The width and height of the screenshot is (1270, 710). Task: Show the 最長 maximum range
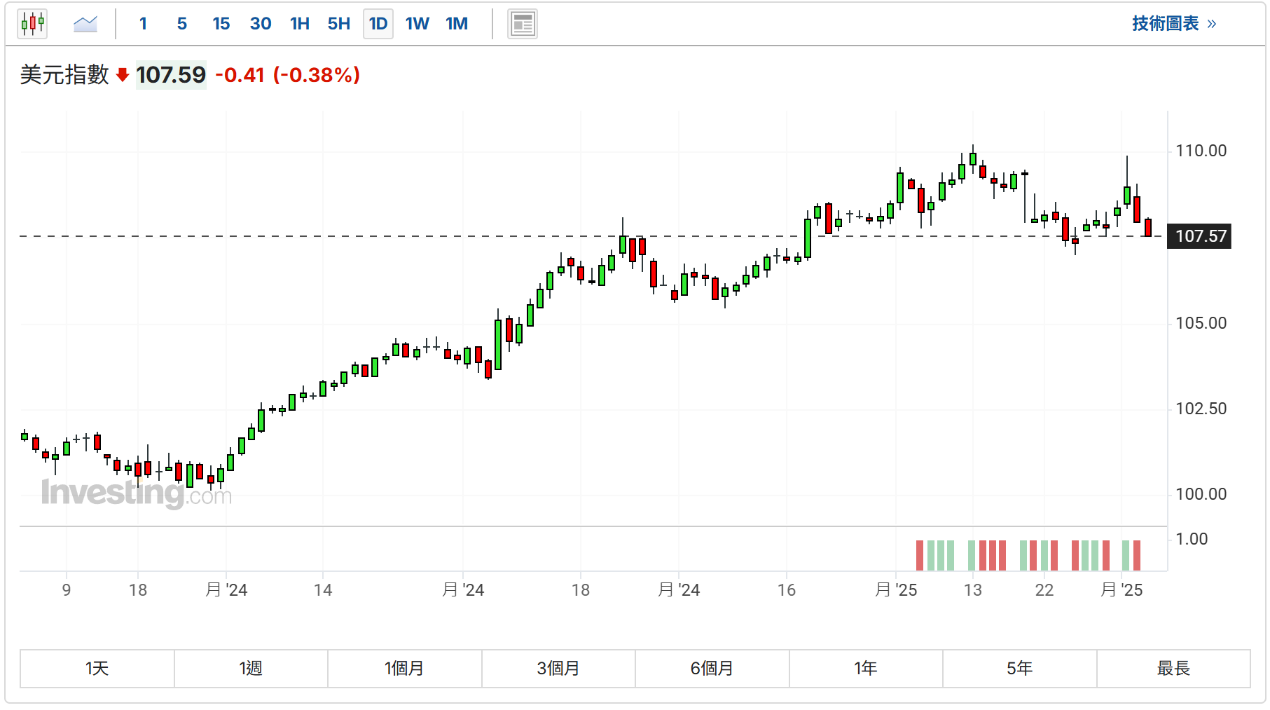1173,669
